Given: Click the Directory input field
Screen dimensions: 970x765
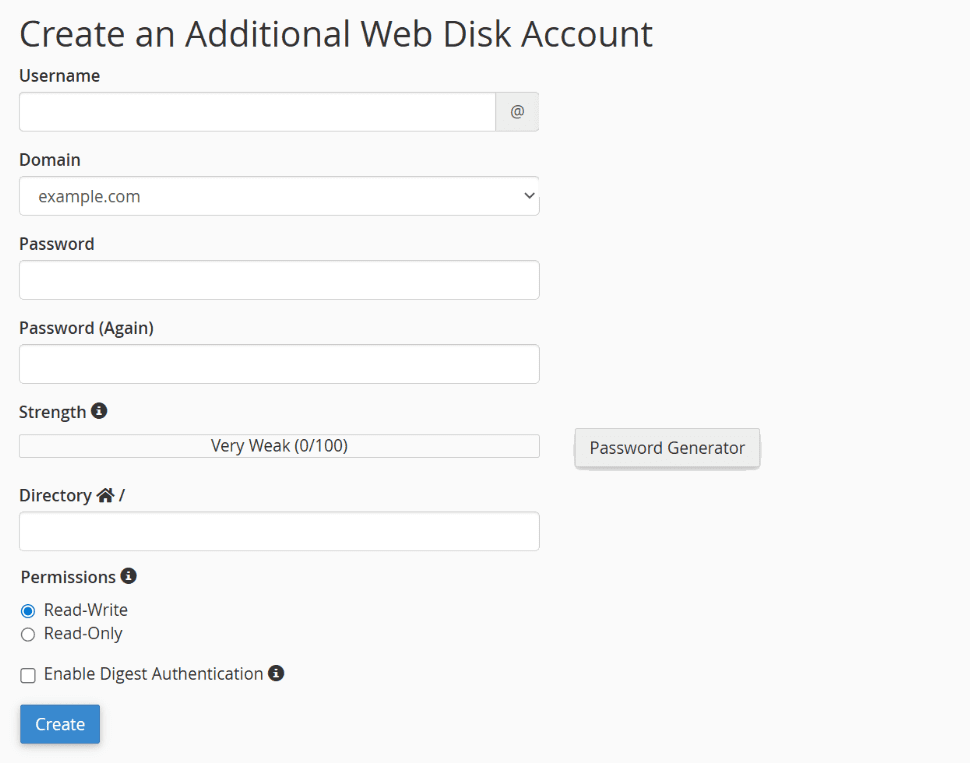Looking at the screenshot, I should 279,531.
